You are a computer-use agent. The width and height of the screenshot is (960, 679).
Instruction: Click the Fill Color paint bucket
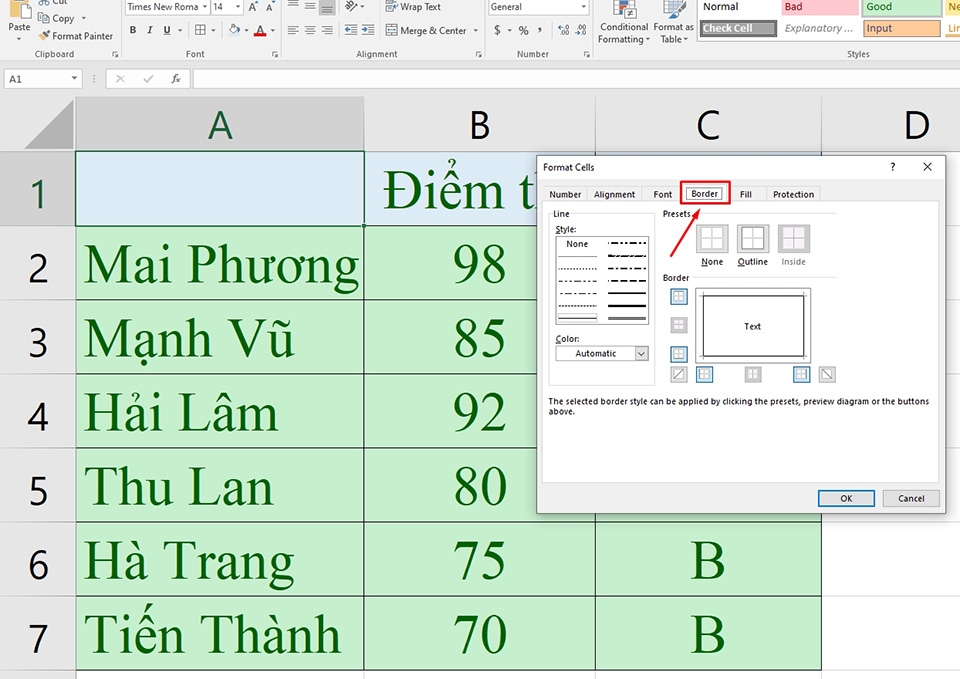point(234,29)
